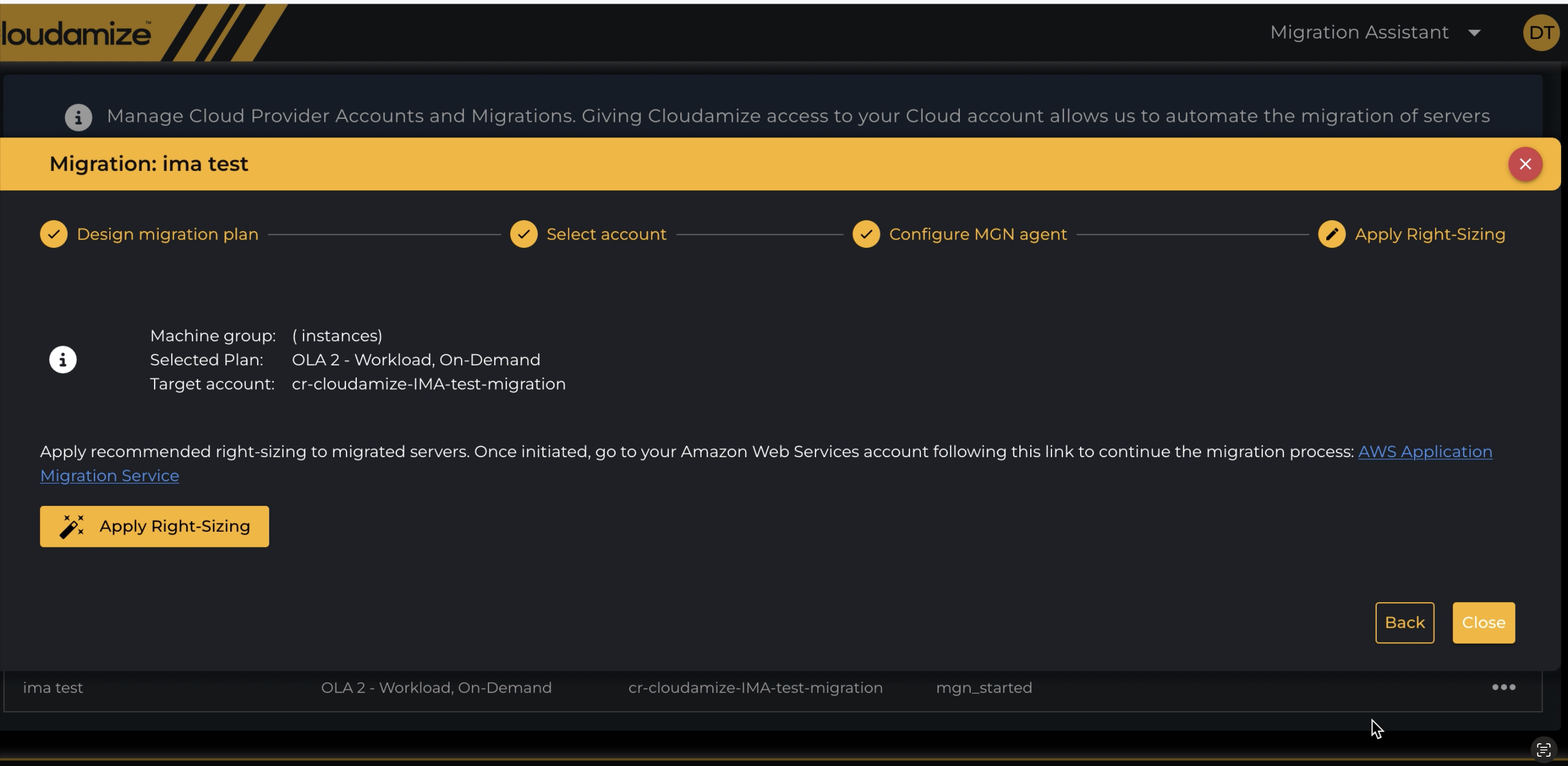The width and height of the screenshot is (1568, 766).
Task: Click the '( instances)' Machine group value
Action: (x=337, y=336)
